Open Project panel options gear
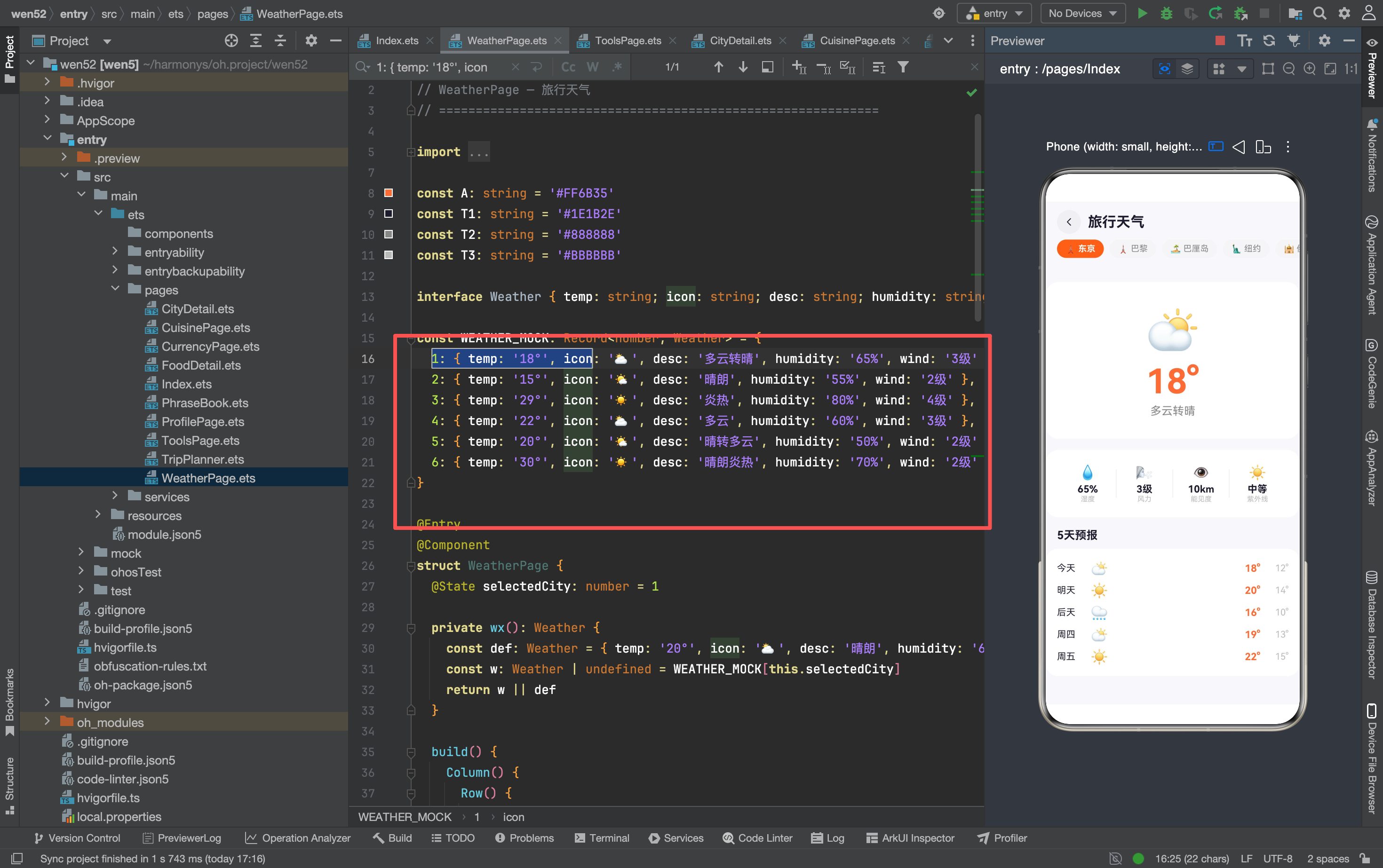Viewport: 1383px width, 868px height. (x=311, y=40)
